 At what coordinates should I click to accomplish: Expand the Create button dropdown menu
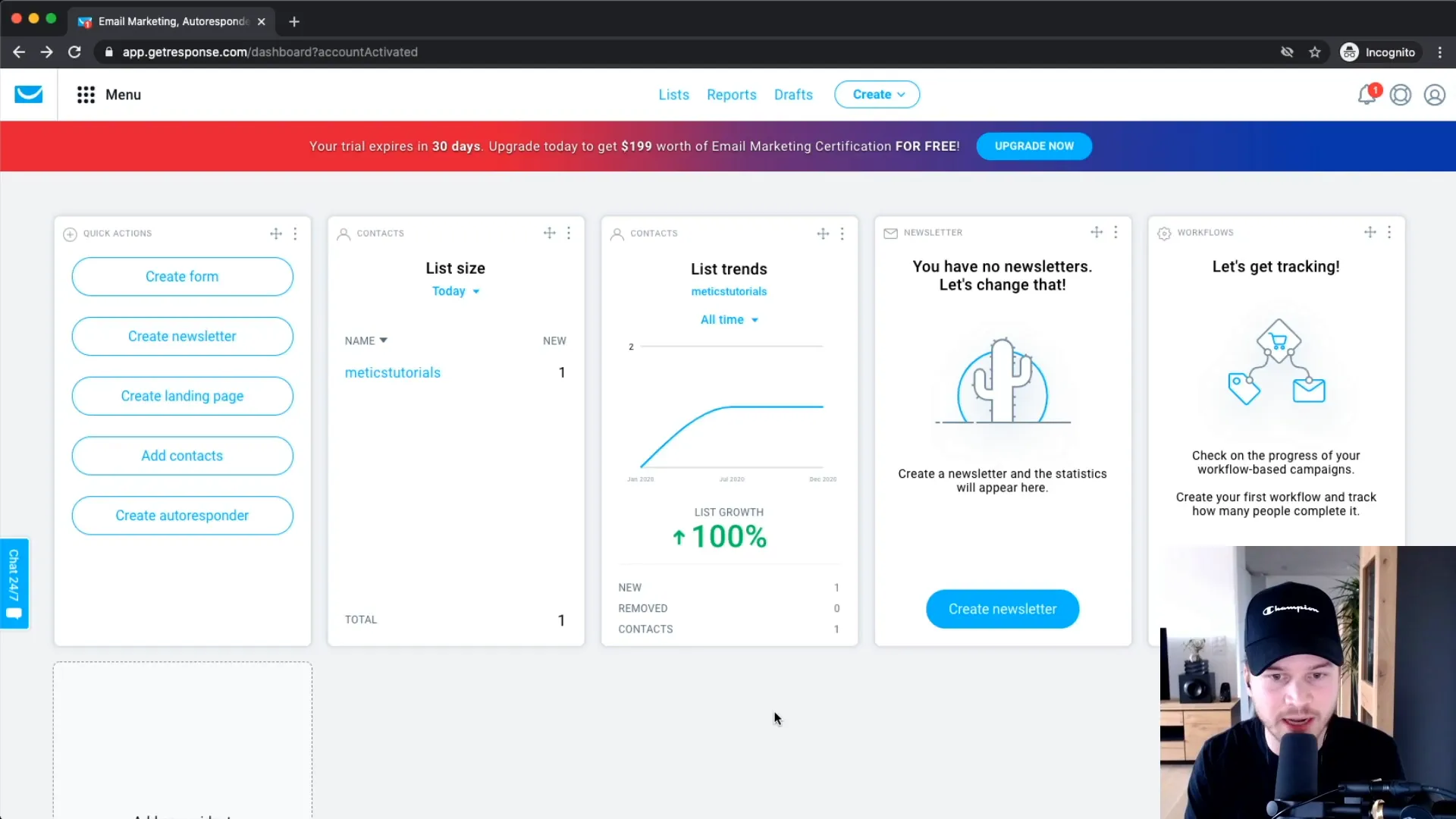pos(876,93)
